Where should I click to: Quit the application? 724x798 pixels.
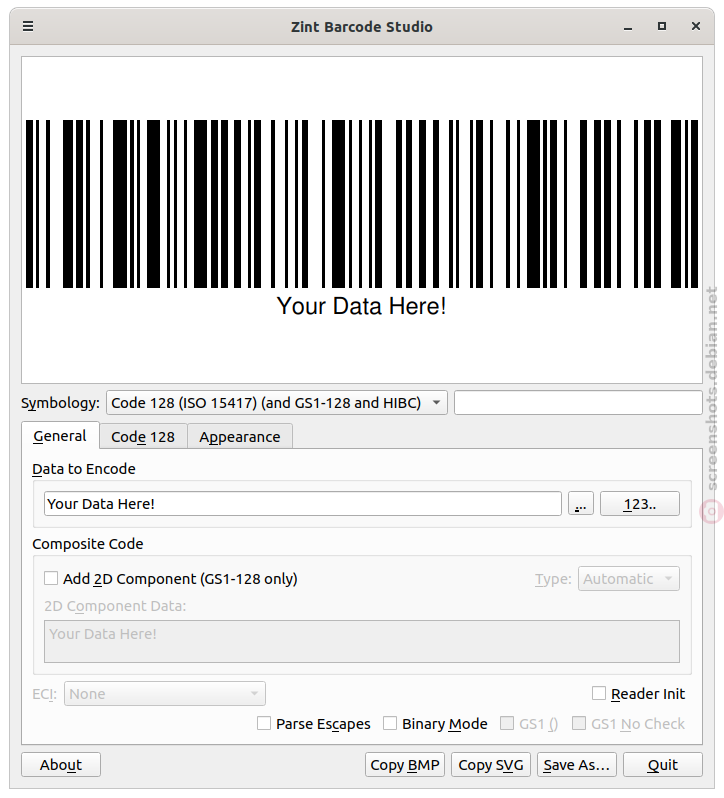click(x=662, y=764)
